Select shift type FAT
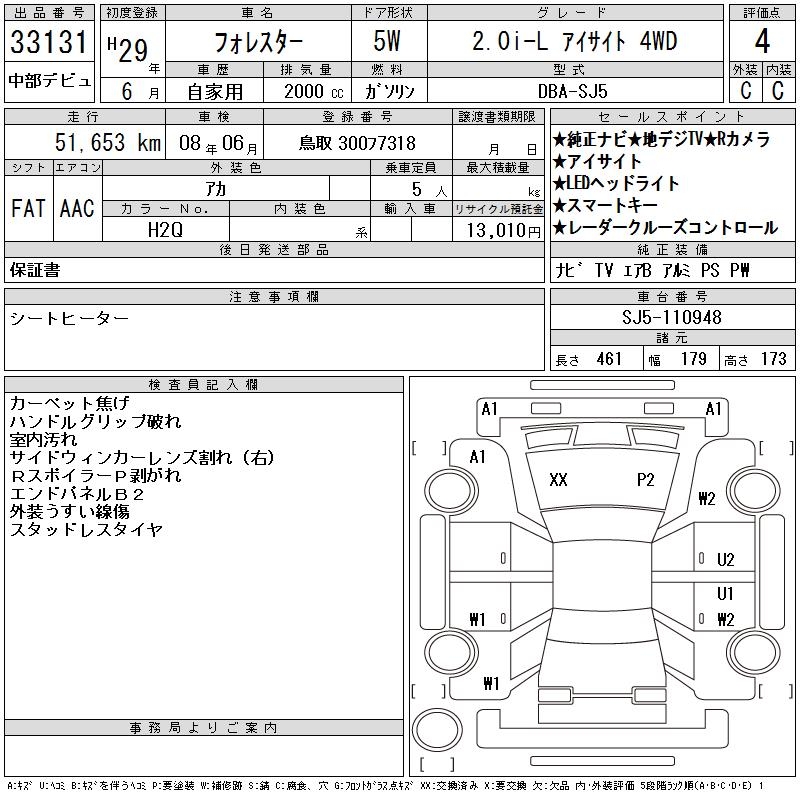This screenshot has width=800, height=800. pyautogui.click(x=29, y=208)
